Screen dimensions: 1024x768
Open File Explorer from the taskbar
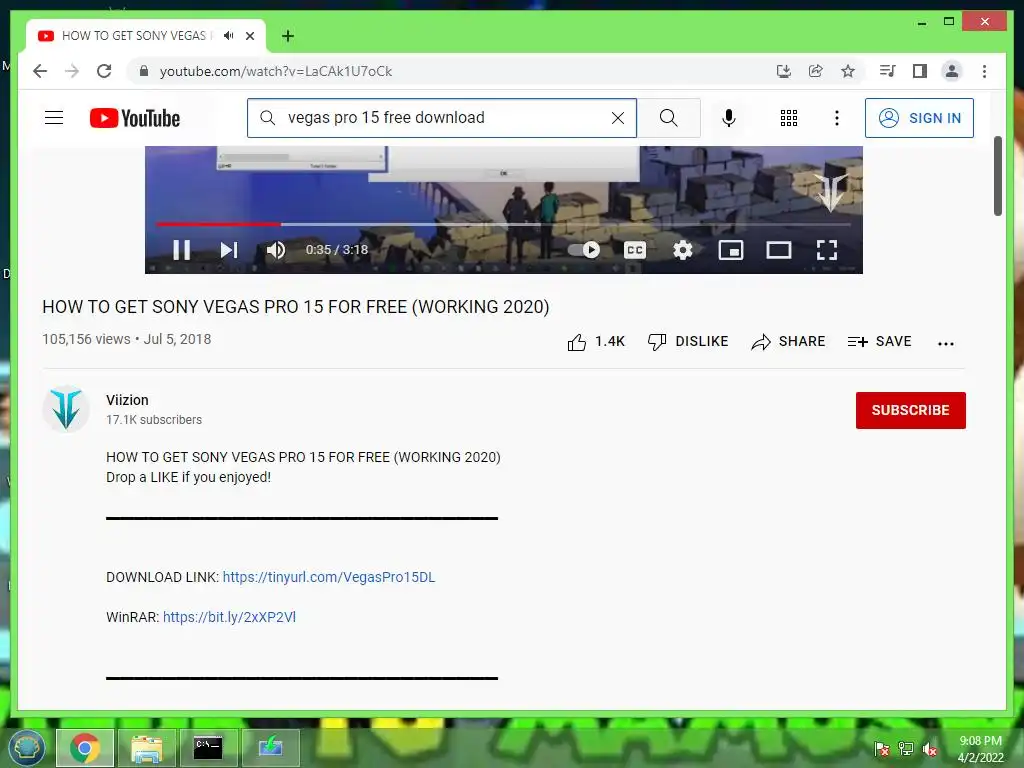coord(146,748)
